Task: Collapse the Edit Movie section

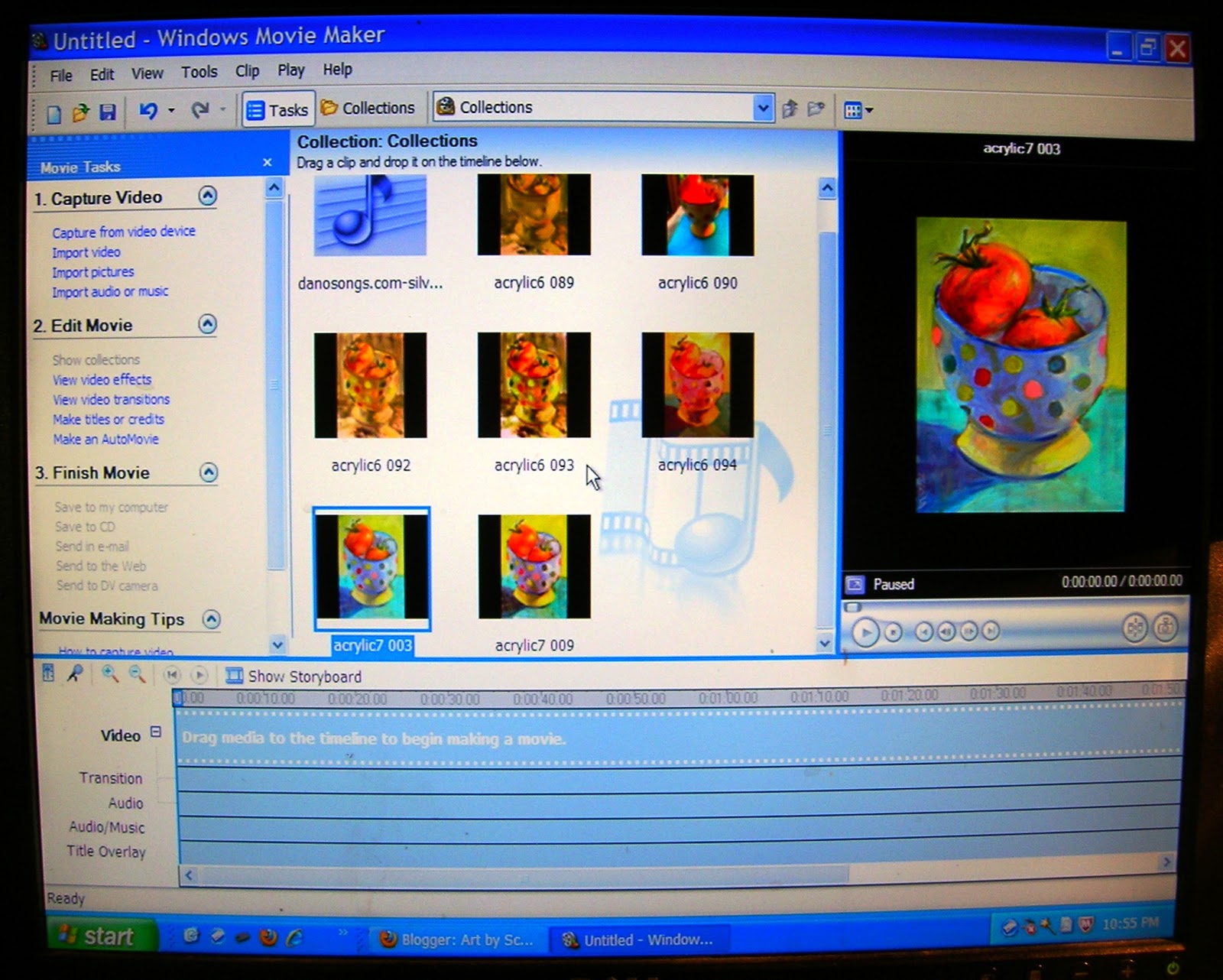Action: click(208, 324)
